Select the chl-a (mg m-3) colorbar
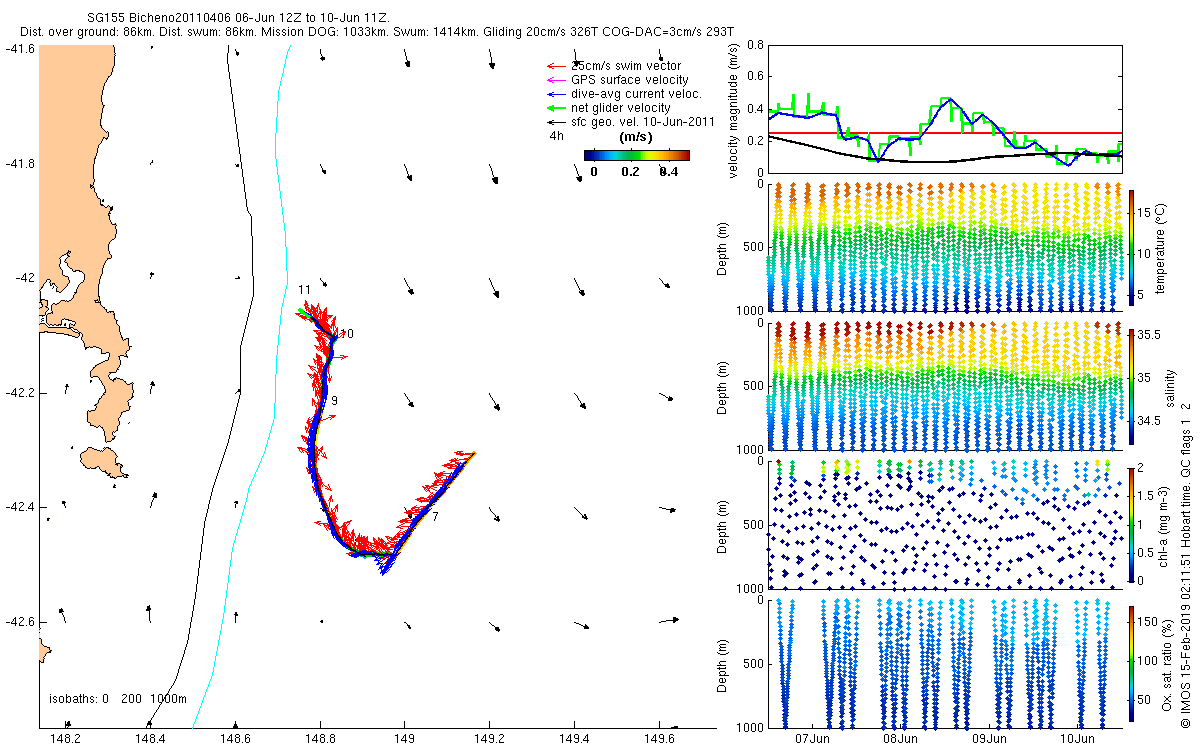The width and height of the screenshot is (1200, 750). click(x=1131, y=523)
